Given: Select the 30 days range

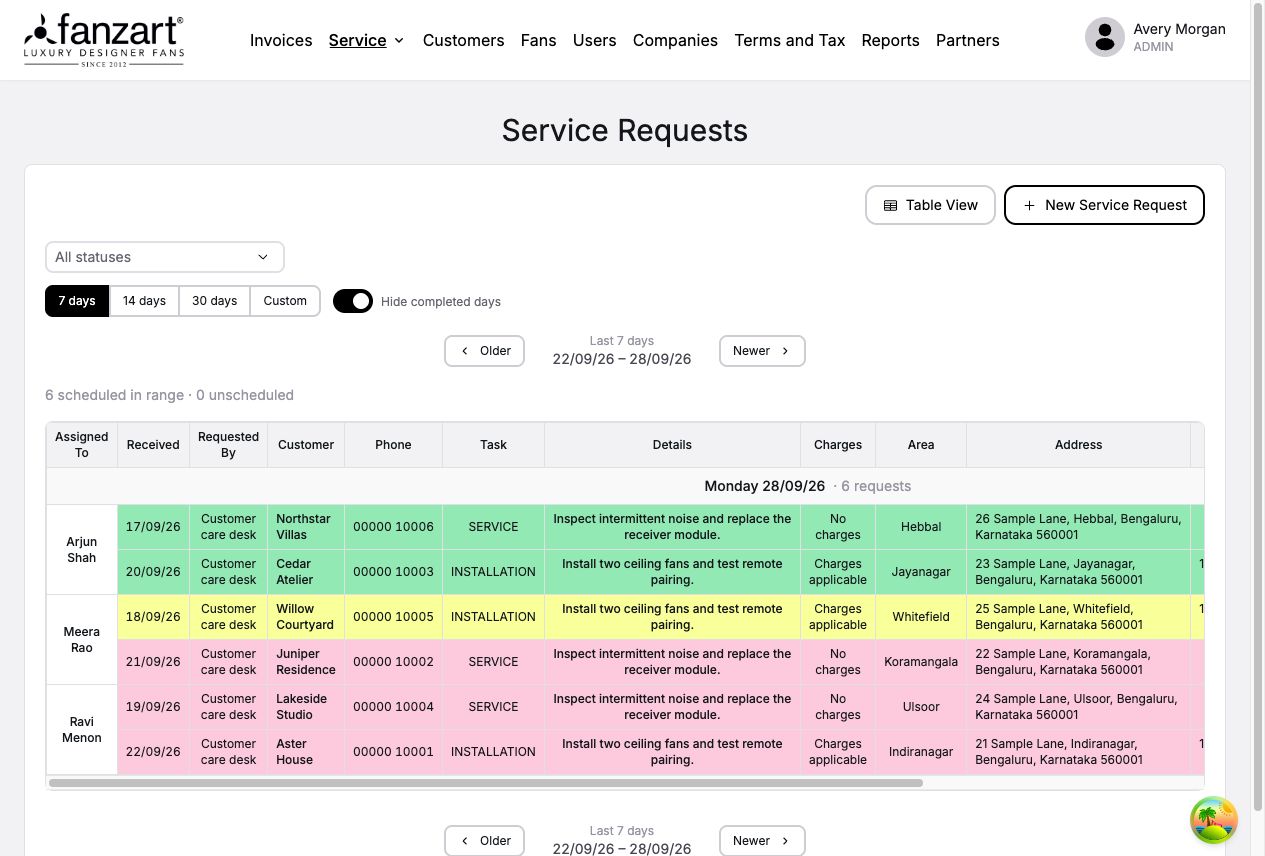Looking at the screenshot, I should click(x=215, y=301).
